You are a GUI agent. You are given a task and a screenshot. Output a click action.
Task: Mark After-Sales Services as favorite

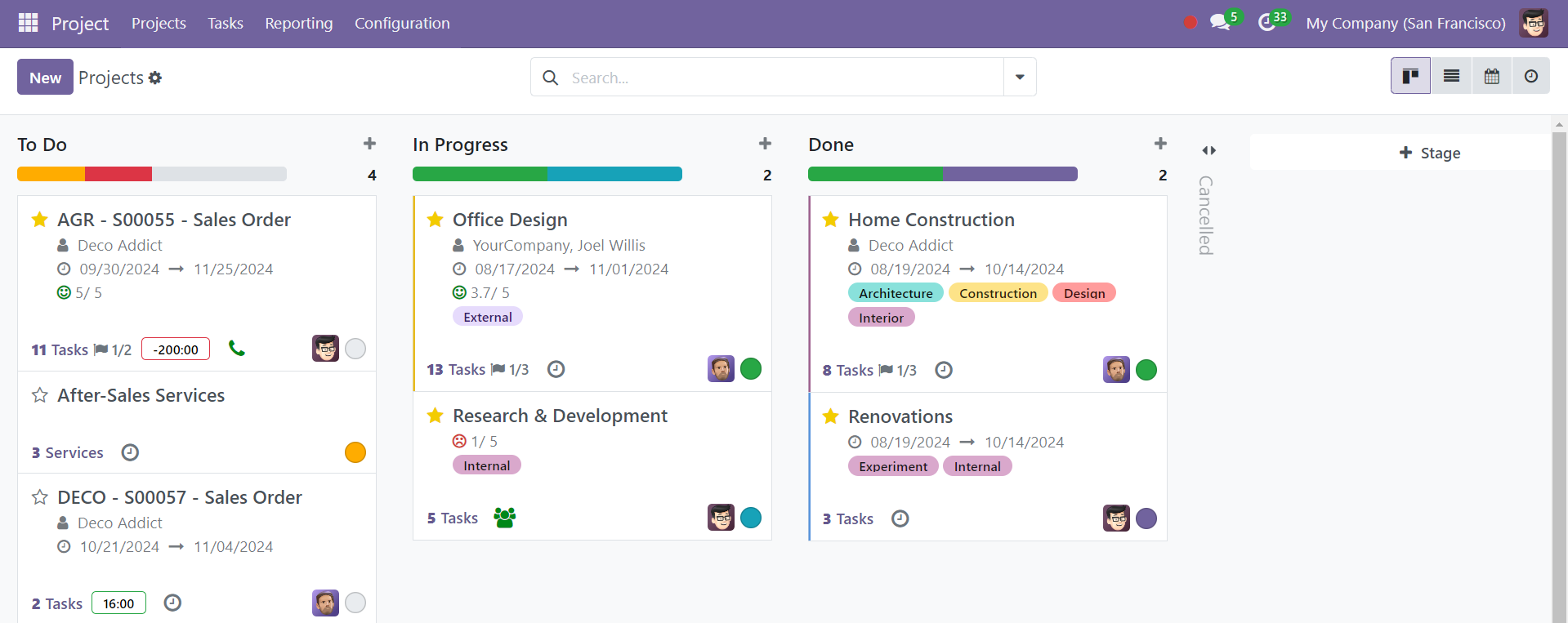39,395
